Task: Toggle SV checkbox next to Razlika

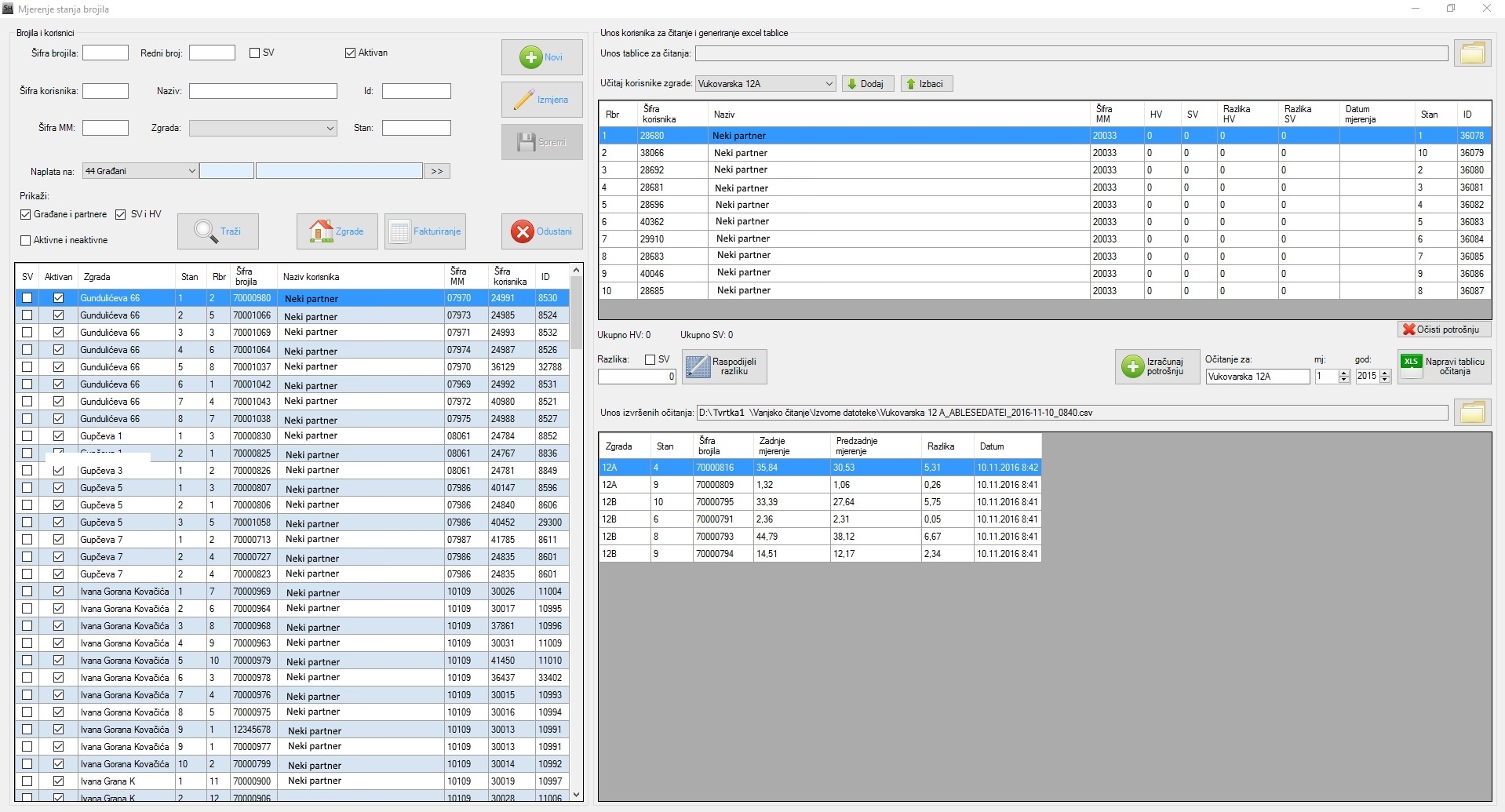Action: tap(650, 360)
